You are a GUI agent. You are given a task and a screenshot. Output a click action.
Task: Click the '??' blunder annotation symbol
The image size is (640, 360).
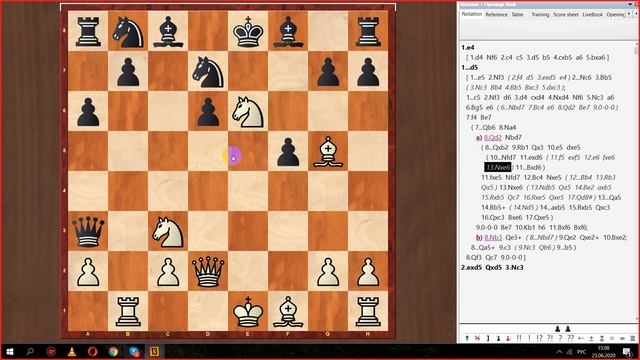point(571,338)
